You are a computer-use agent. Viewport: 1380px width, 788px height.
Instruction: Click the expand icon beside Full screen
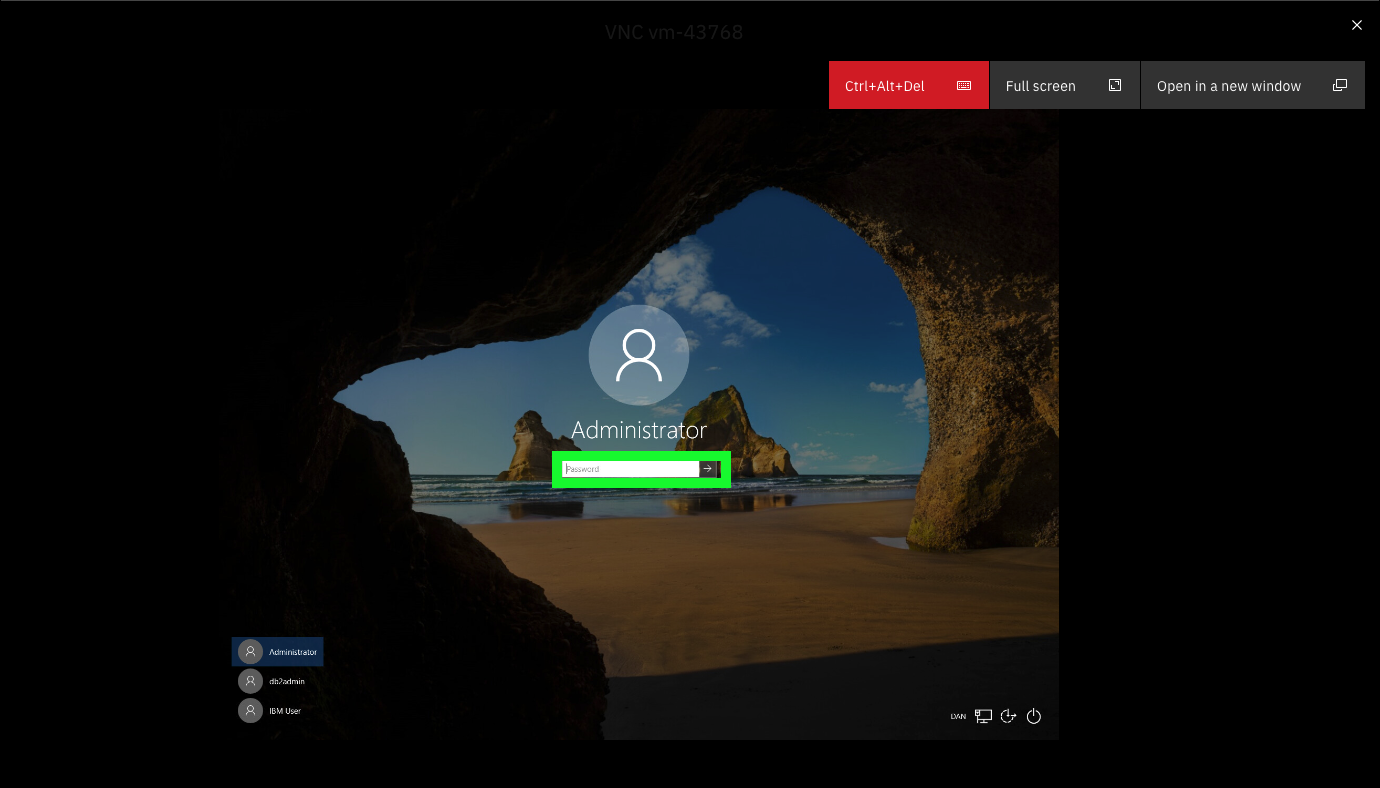coord(1115,86)
